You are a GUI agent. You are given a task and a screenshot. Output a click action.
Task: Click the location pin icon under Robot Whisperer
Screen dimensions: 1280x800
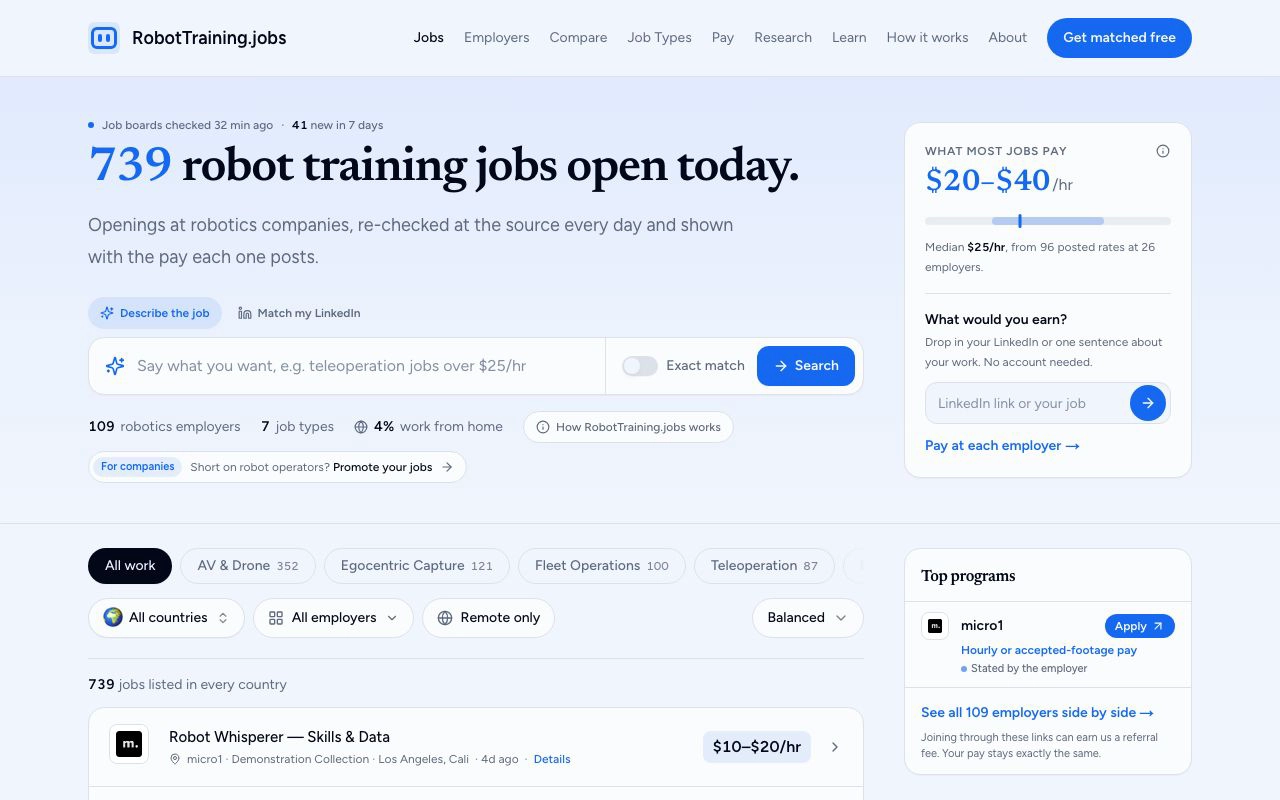[x=175, y=759]
